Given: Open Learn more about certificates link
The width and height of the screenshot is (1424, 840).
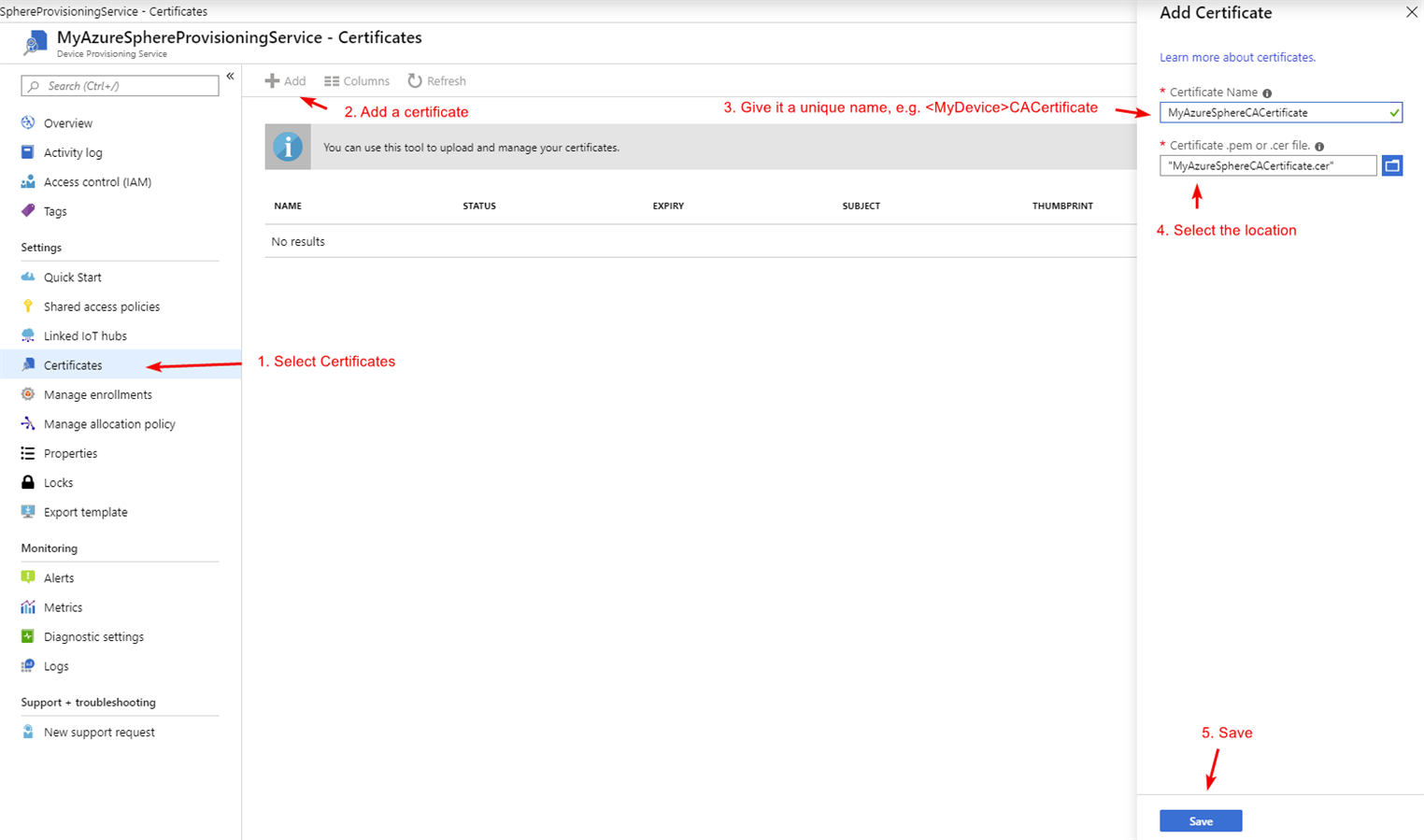Looking at the screenshot, I should [x=1237, y=58].
